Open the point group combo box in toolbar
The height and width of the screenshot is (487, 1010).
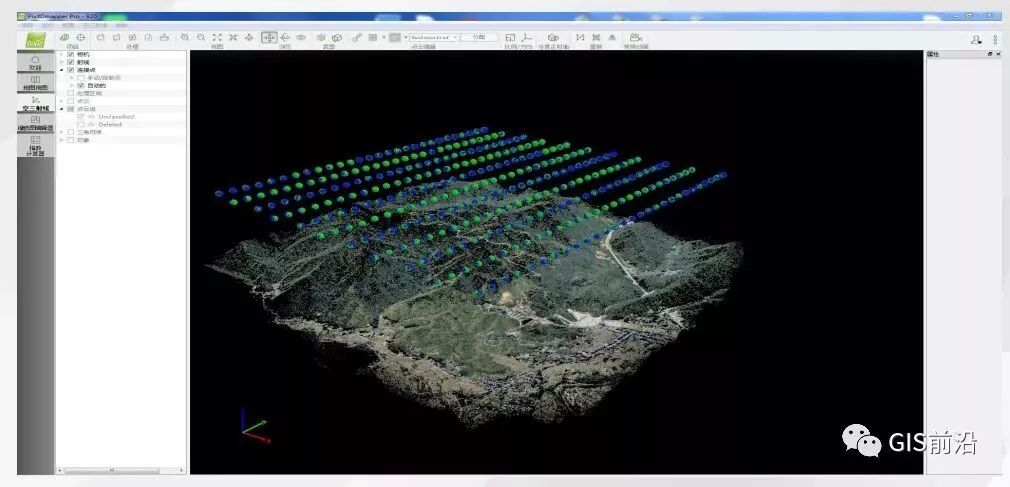click(x=434, y=37)
